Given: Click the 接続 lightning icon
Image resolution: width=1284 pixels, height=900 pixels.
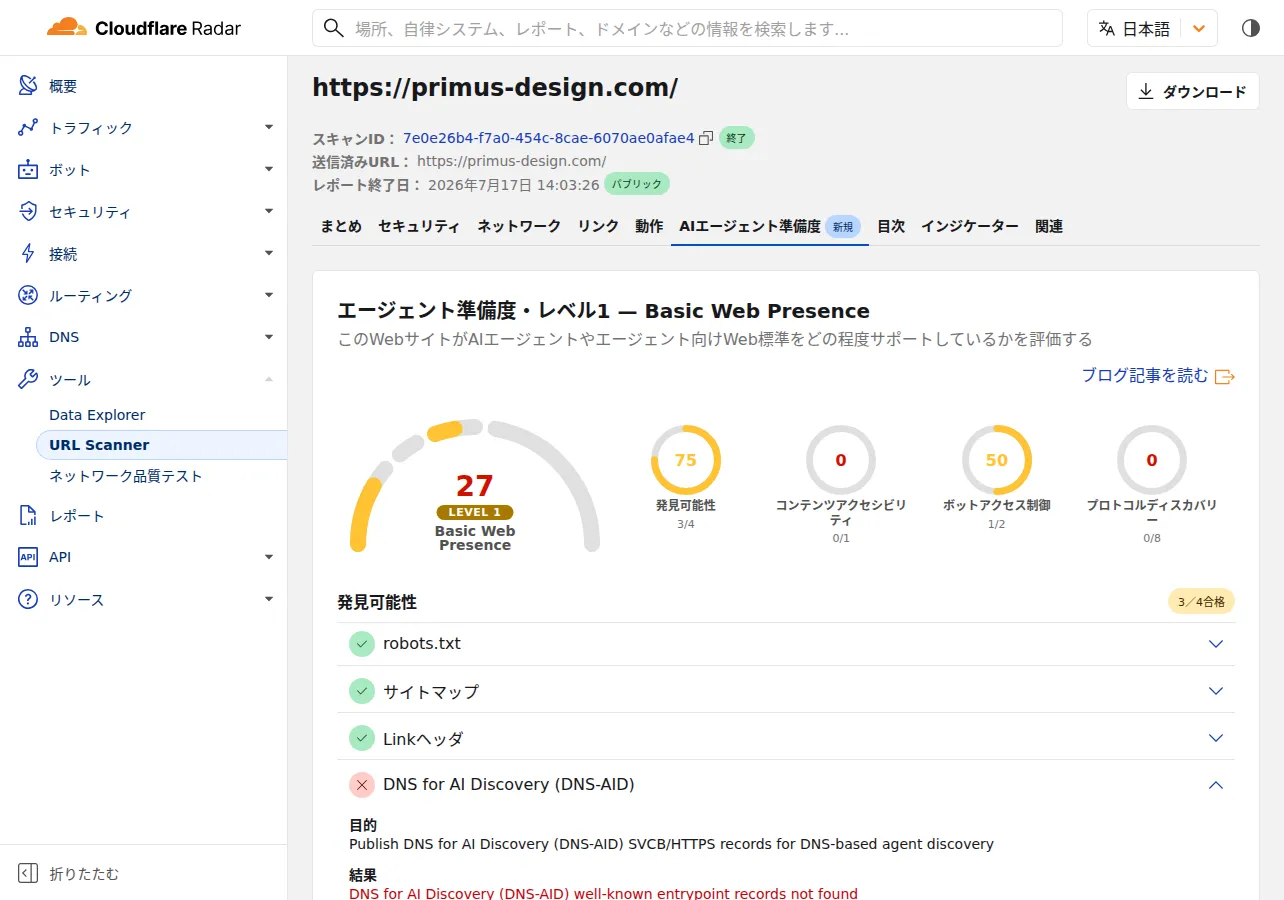Looking at the screenshot, I should tap(28, 254).
